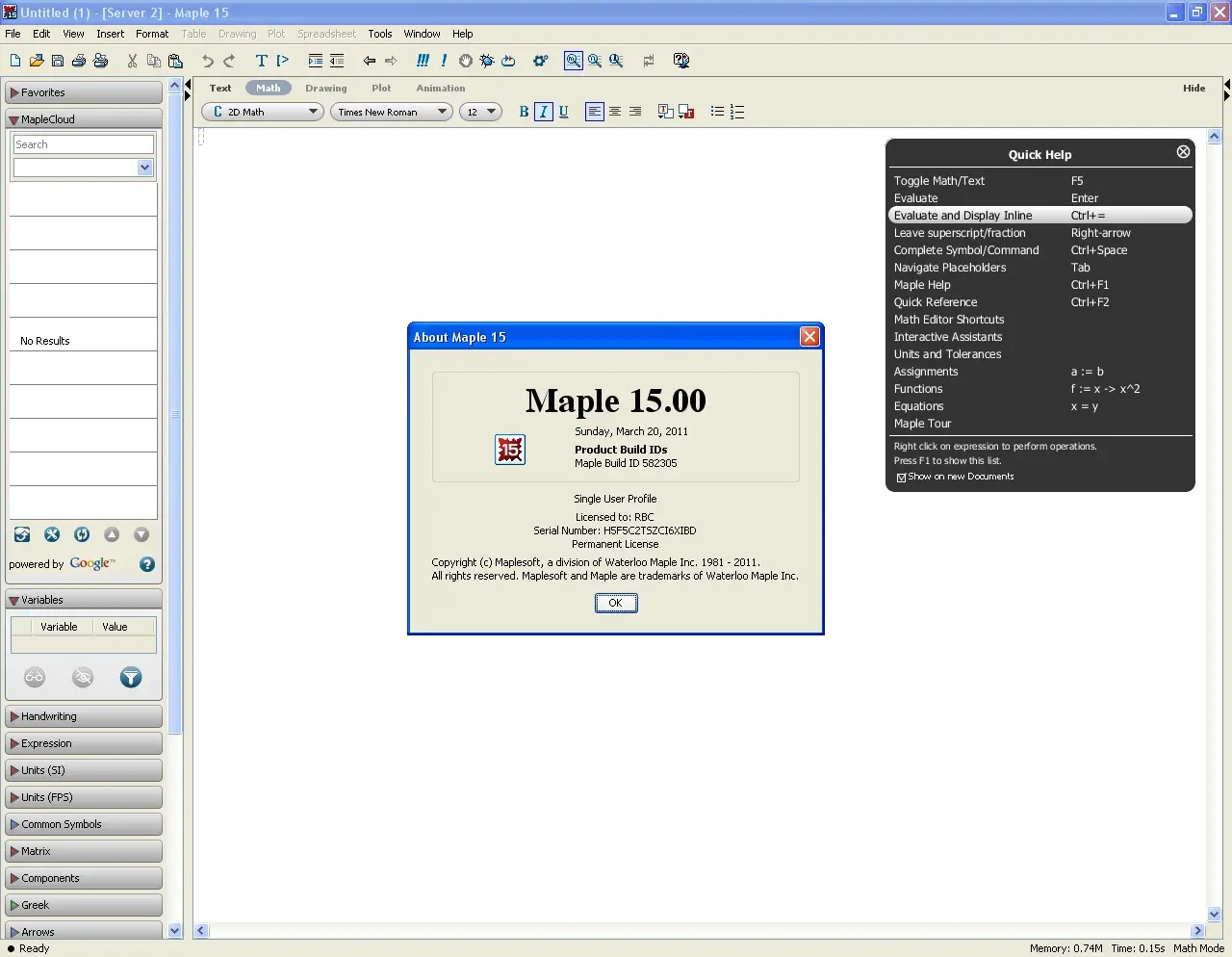Insert plain text with the T icon
This screenshot has height=957, width=1232.
coord(261,61)
